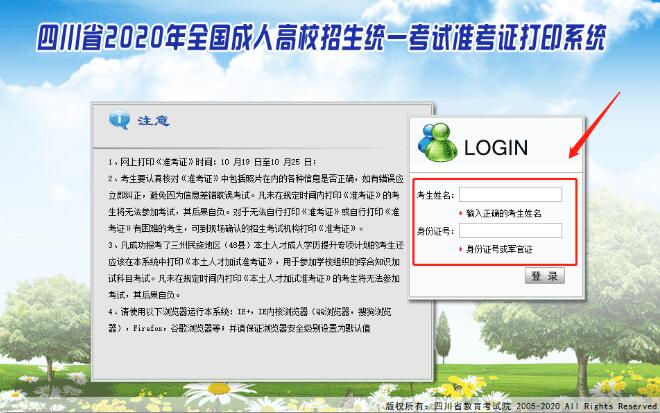Click the green users icon beside LOGIN

pos(438,142)
